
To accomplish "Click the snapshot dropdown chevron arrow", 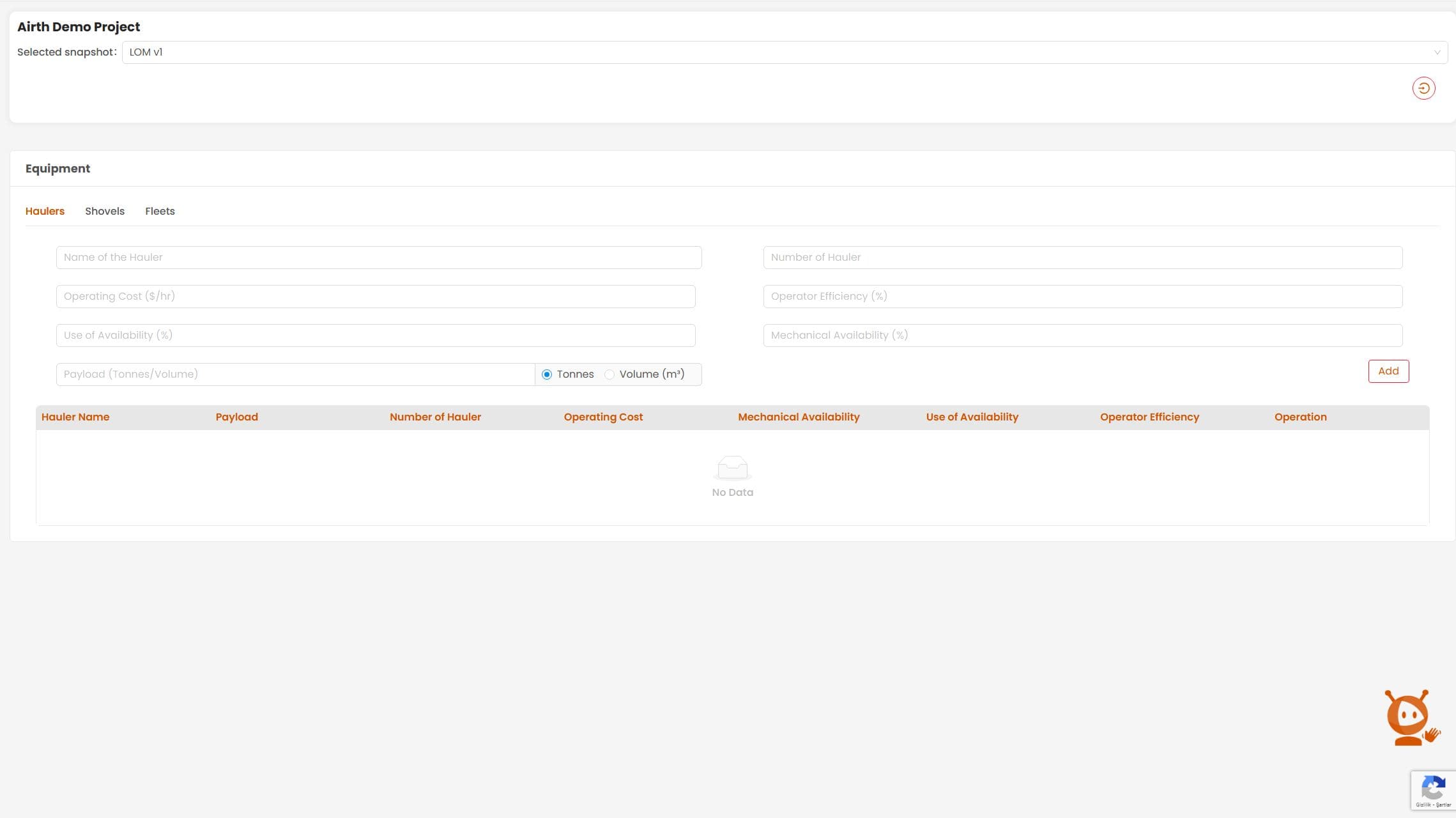I will tap(1437, 52).
